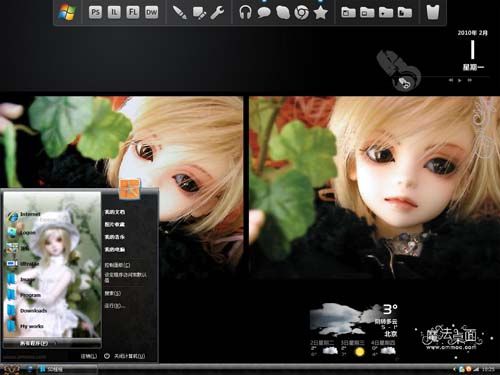Screen dimensions: 500x375
Task: Launch Photoshop from the PS dock icon
Action: tap(95, 13)
